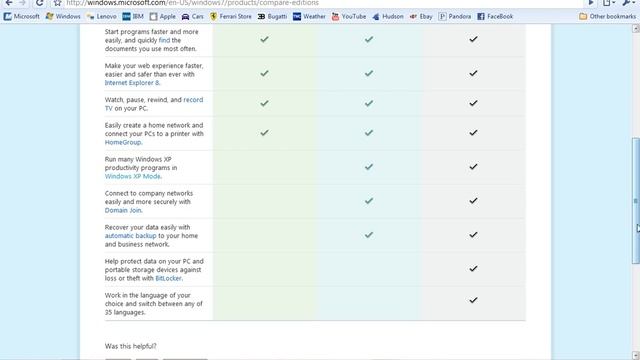Open the FaceBook bookmark
The image size is (640, 360).
495,16
